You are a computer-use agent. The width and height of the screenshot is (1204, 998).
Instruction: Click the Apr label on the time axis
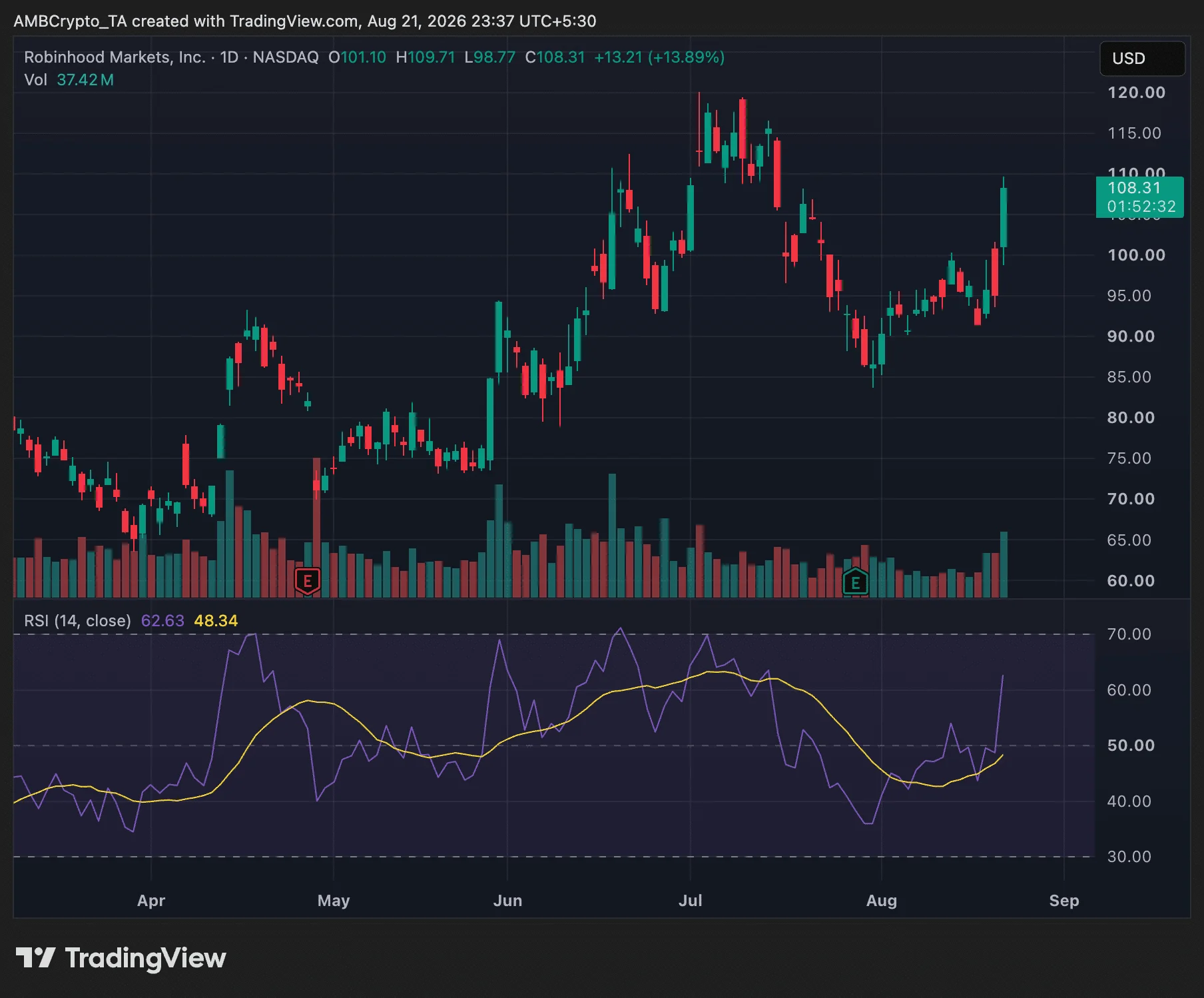[x=151, y=901]
